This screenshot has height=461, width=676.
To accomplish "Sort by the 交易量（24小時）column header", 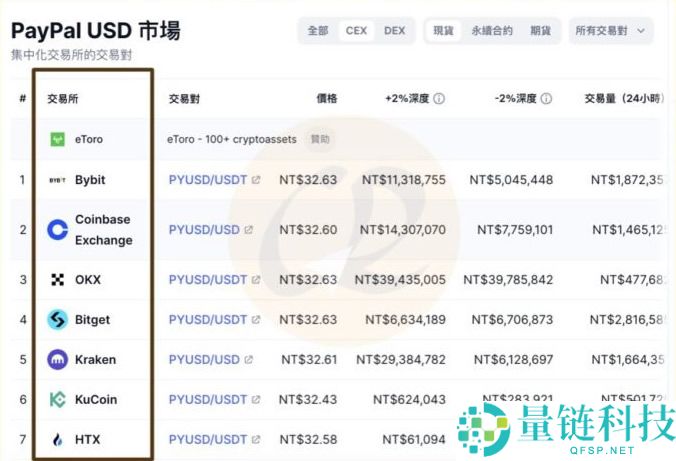I will click(x=624, y=99).
